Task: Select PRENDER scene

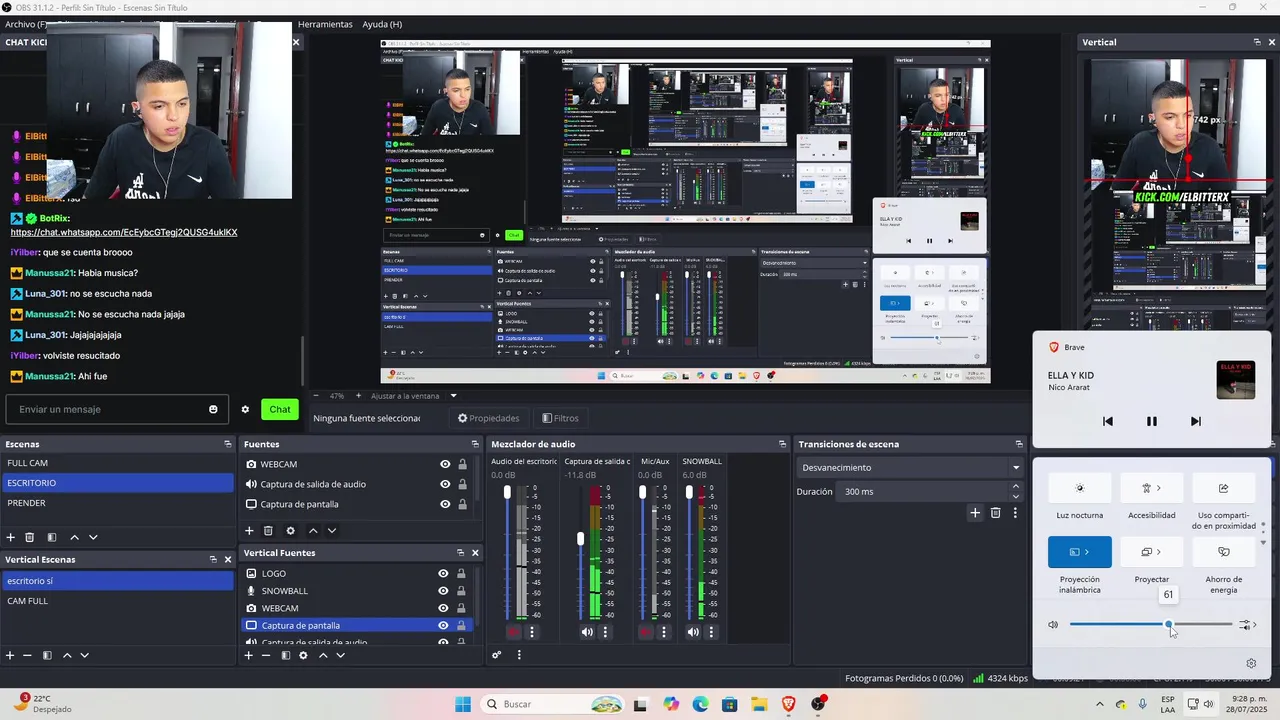Action: point(117,503)
